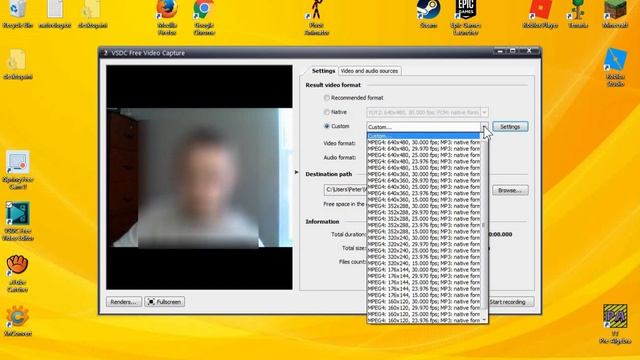The height and width of the screenshot is (360, 640).
Task: Open the Roblox Player desktop icon
Action: coord(540,14)
